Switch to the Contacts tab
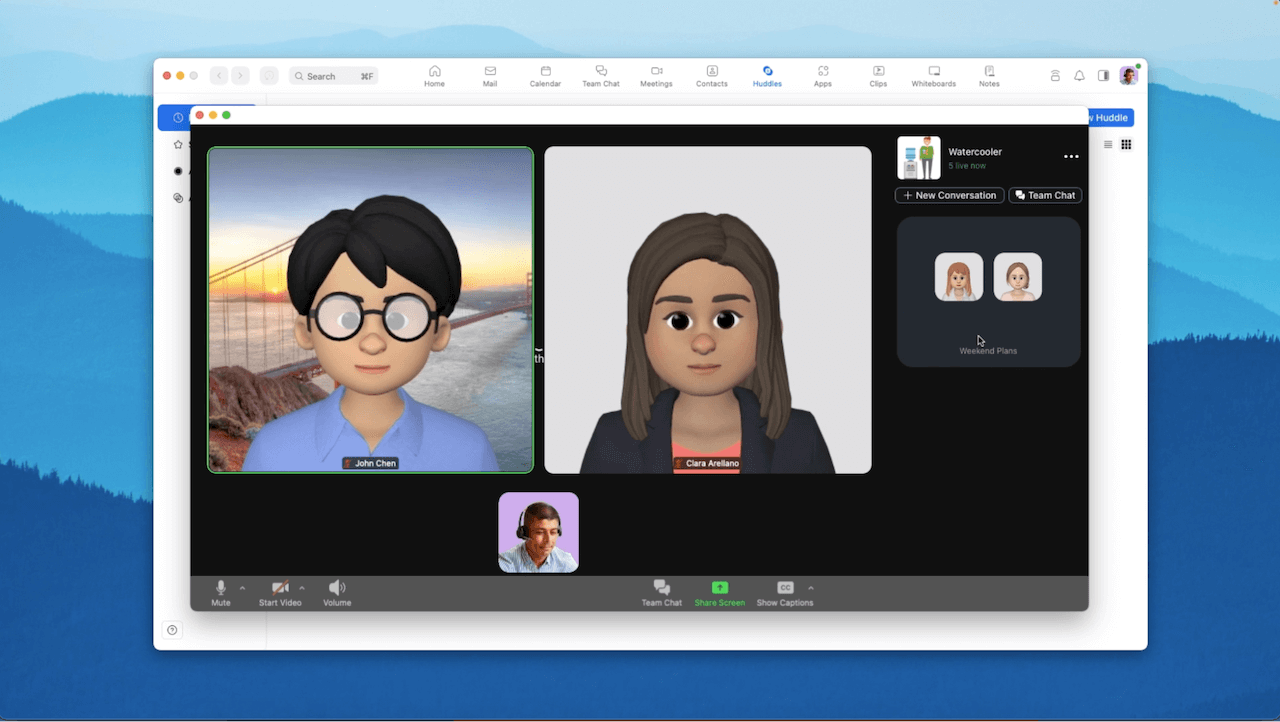The width and height of the screenshot is (1280, 722). tap(711, 72)
